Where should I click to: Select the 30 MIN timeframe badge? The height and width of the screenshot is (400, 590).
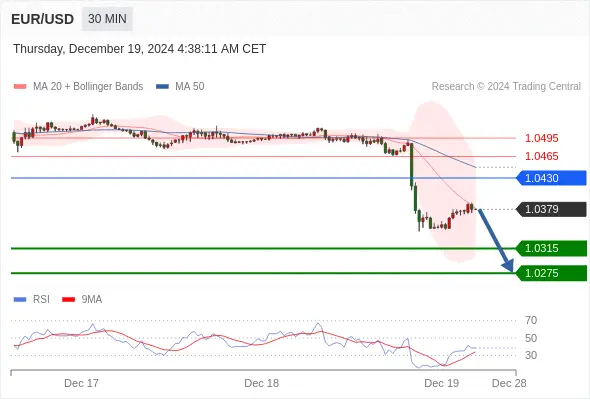click(107, 18)
